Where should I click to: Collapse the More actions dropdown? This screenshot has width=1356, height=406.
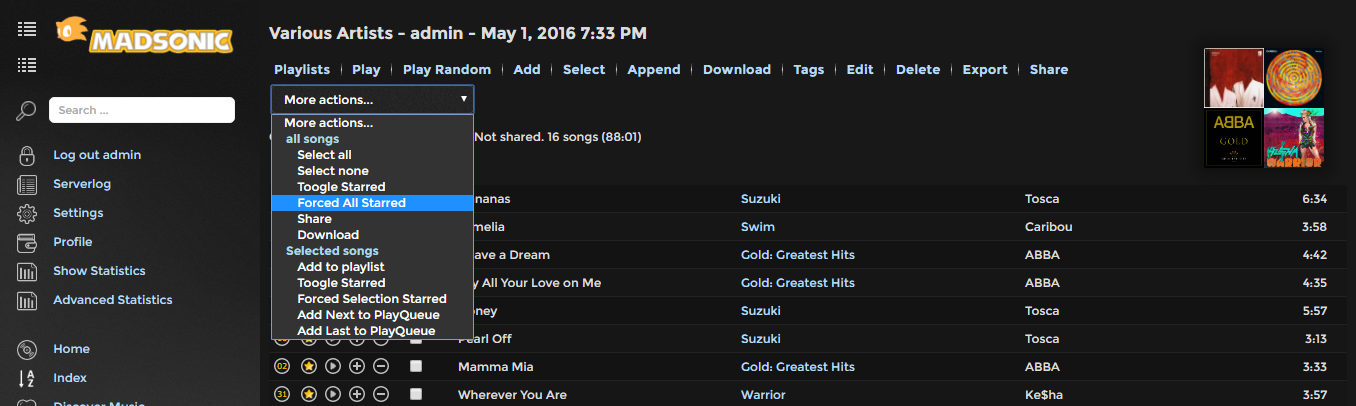(x=372, y=100)
